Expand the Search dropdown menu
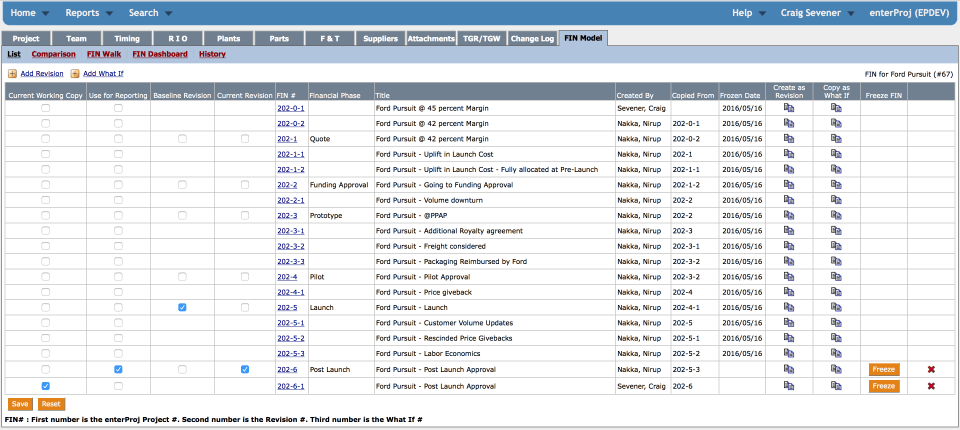 click(150, 13)
